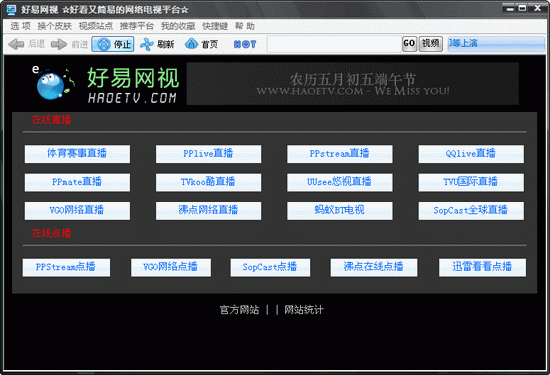The width and height of the screenshot is (550, 375).
Task: Open VGO网络直播
Action: pyautogui.click(x=77, y=210)
